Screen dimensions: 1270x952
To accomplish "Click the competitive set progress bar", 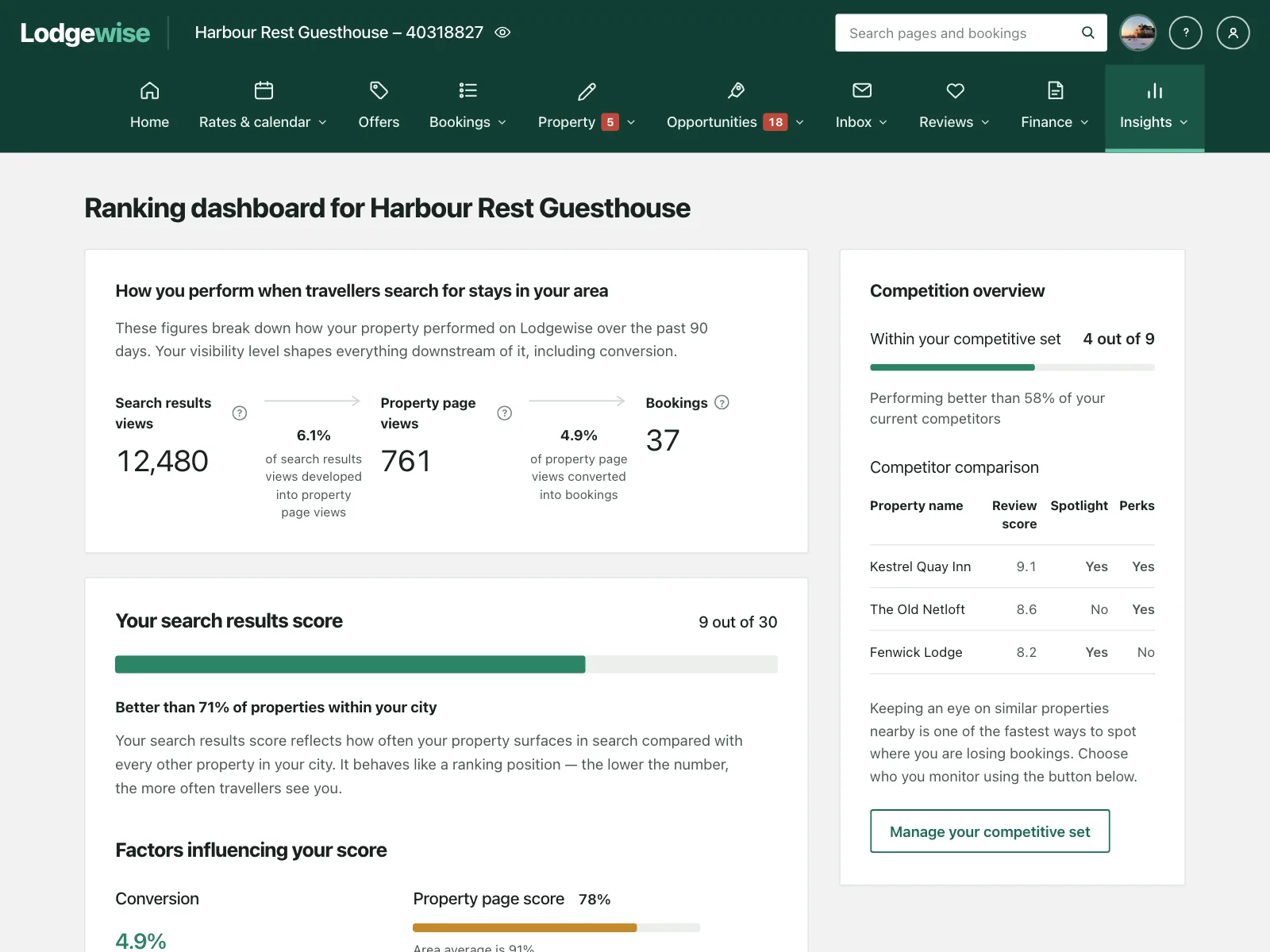I will pos(1012,367).
